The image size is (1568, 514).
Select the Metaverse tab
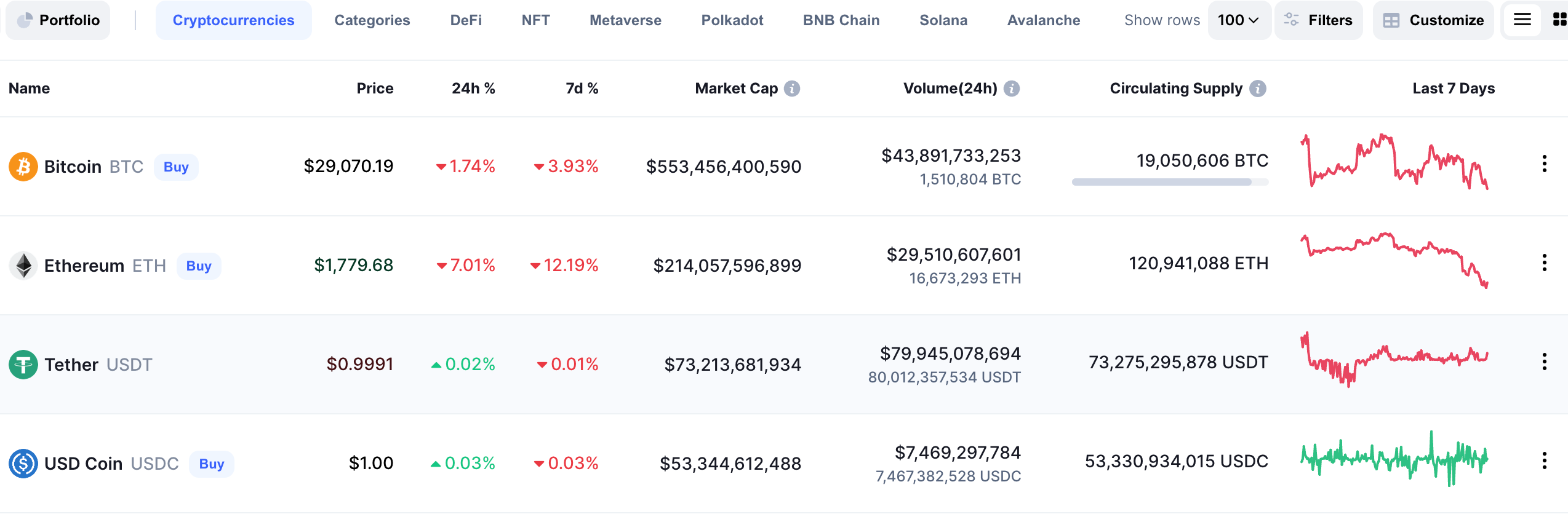click(625, 20)
